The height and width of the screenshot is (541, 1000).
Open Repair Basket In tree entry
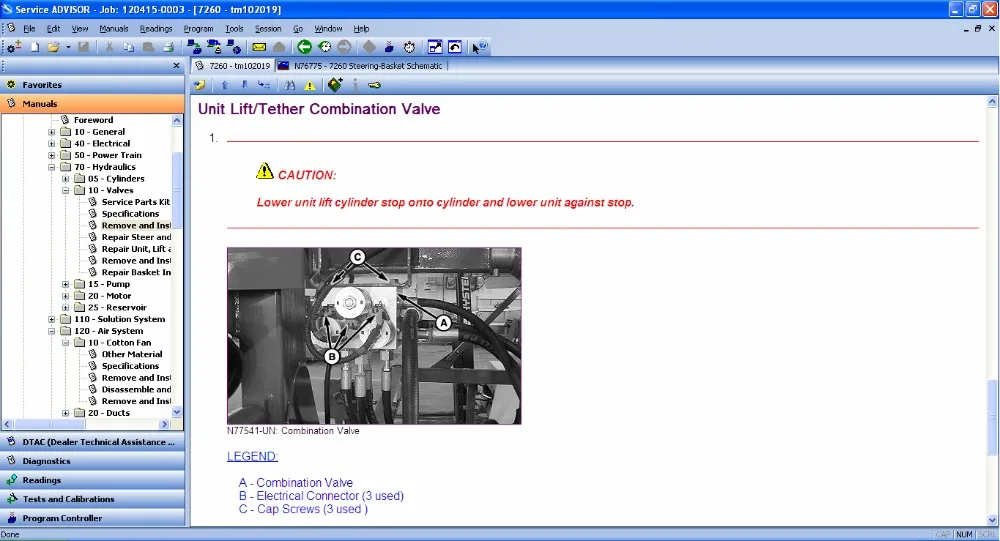point(136,272)
